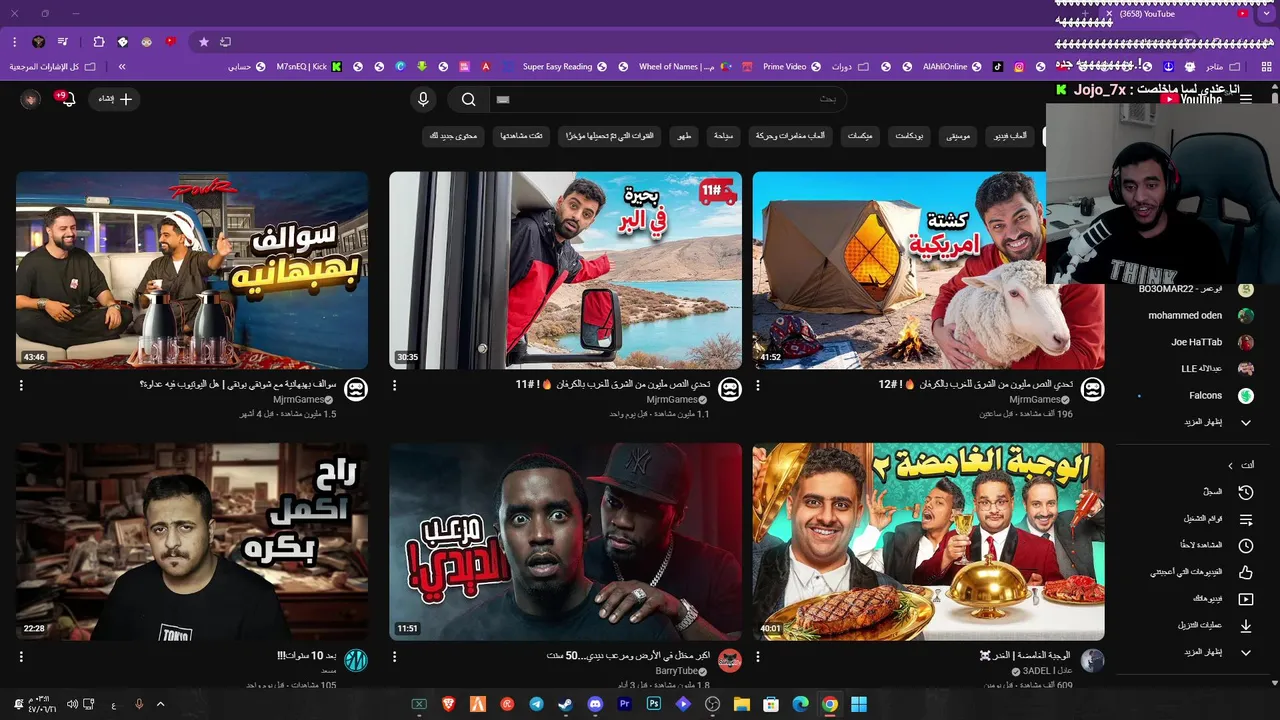Open Photoshop from the taskbar
Viewport: 1280px width, 720px height.
[x=654, y=704]
